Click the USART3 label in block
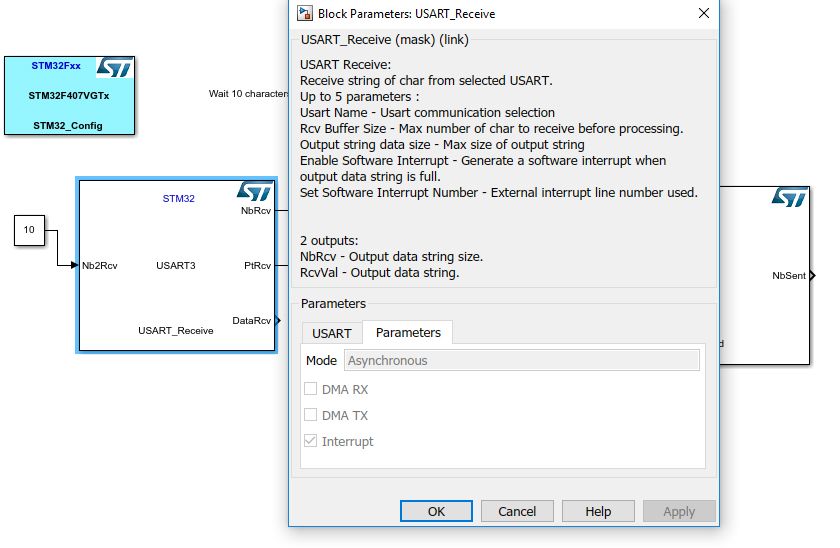Image resolution: width=840 pixels, height=548 pixels. click(176, 265)
